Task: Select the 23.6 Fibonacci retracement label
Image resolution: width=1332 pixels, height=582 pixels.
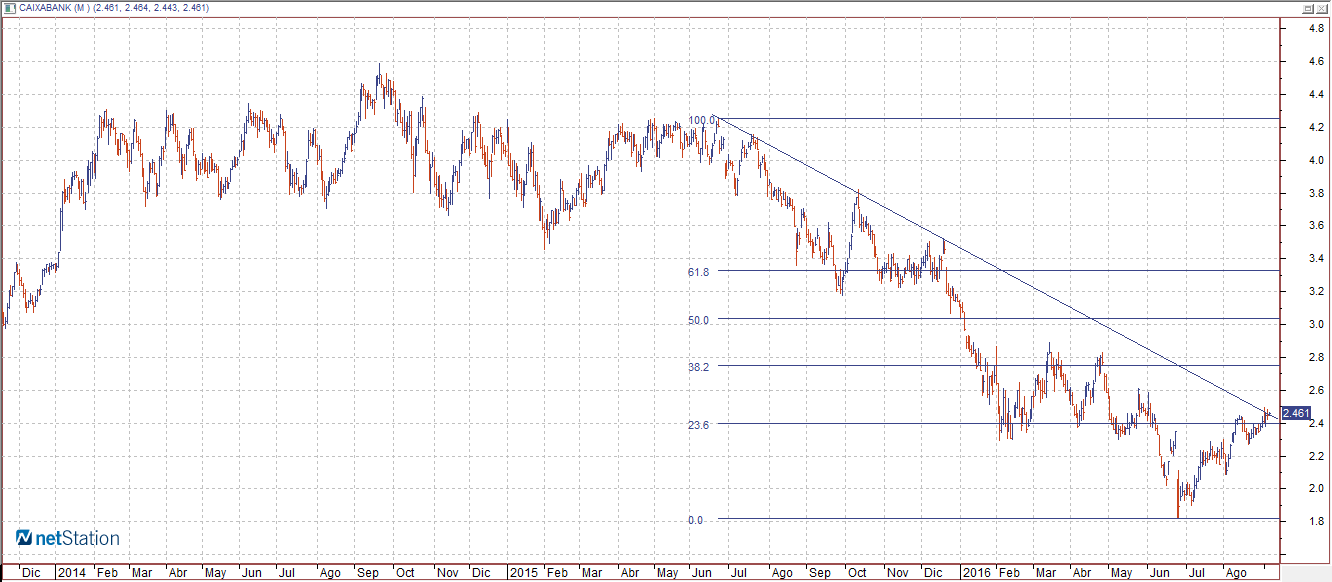Action: point(698,425)
